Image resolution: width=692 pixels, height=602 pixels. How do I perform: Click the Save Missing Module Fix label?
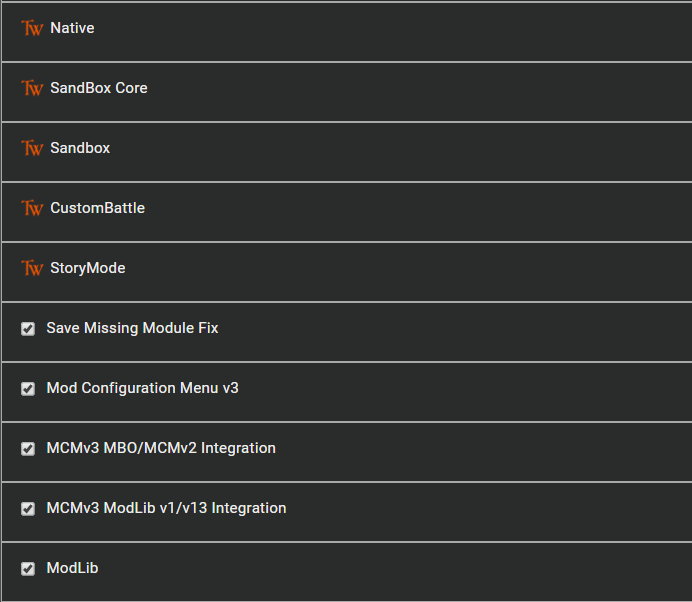click(x=132, y=328)
